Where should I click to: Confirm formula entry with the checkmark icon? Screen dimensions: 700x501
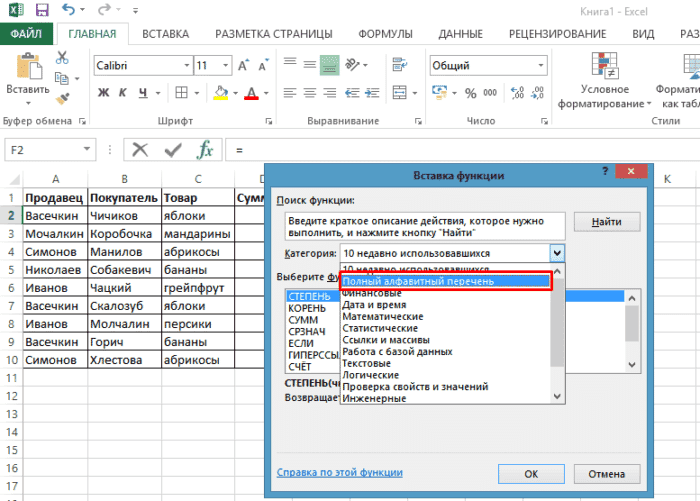coord(173,150)
